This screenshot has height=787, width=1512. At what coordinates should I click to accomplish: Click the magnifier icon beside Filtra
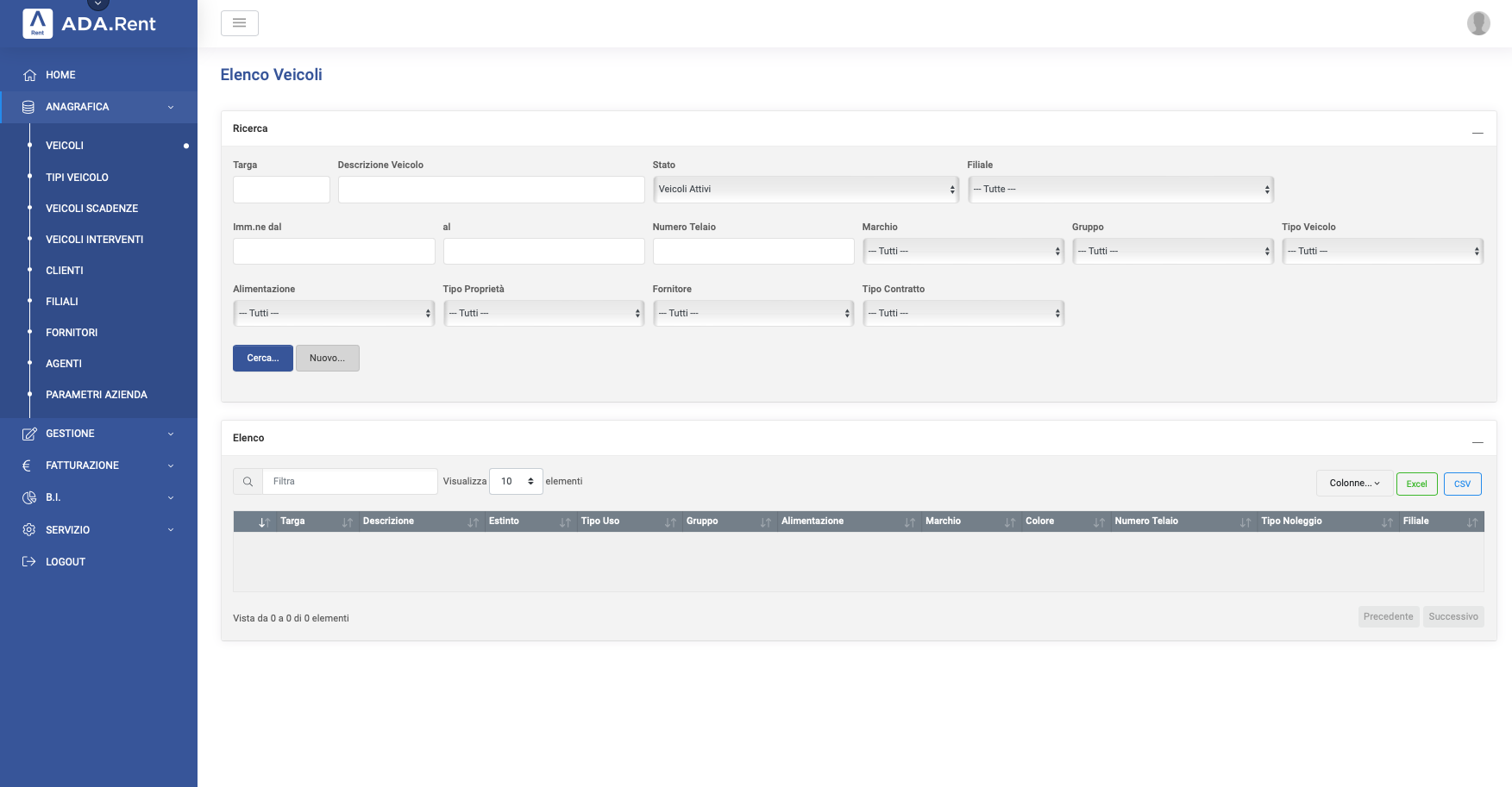tap(248, 482)
